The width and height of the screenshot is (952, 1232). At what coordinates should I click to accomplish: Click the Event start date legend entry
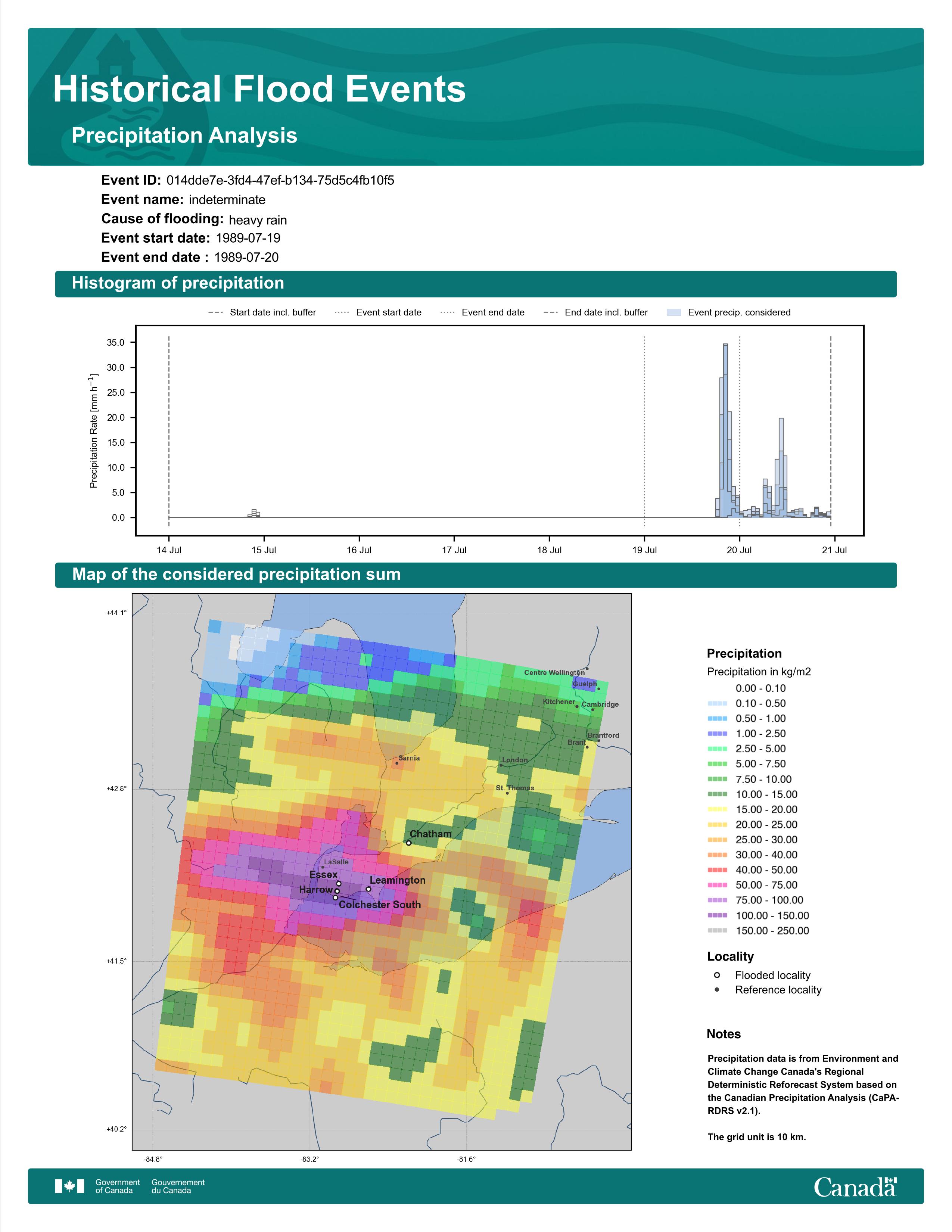pos(379,312)
